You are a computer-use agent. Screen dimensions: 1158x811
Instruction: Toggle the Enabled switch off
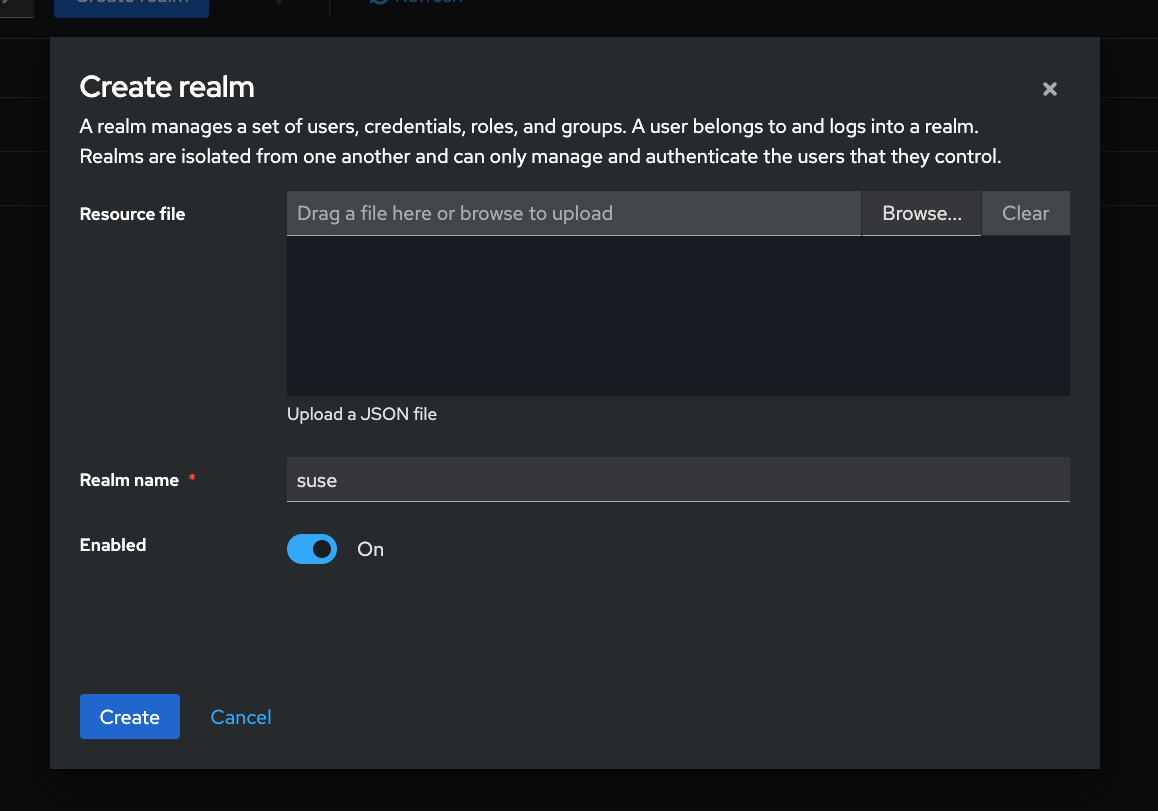(x=312, y=549)
